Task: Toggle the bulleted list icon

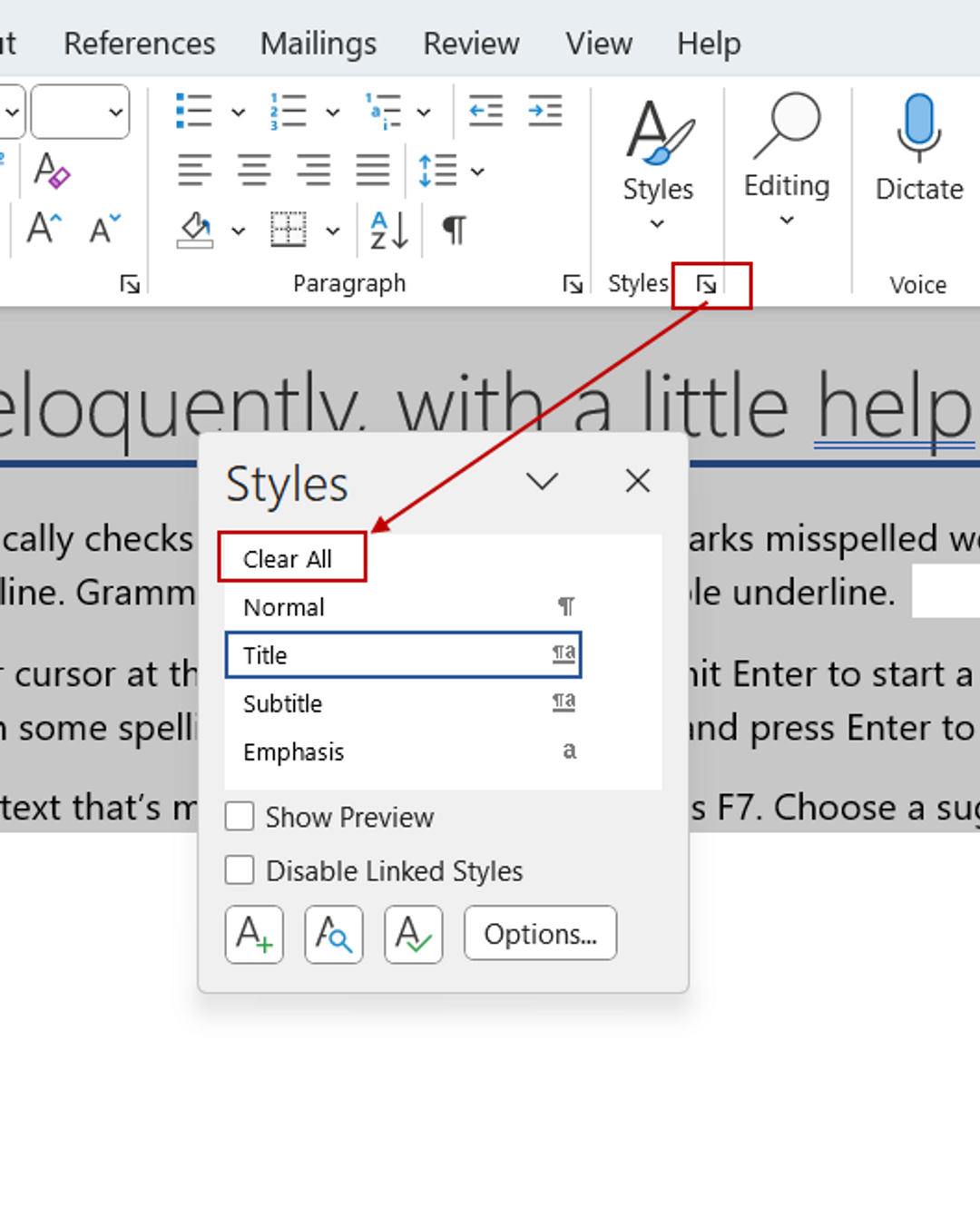Action: click(193, 111)
